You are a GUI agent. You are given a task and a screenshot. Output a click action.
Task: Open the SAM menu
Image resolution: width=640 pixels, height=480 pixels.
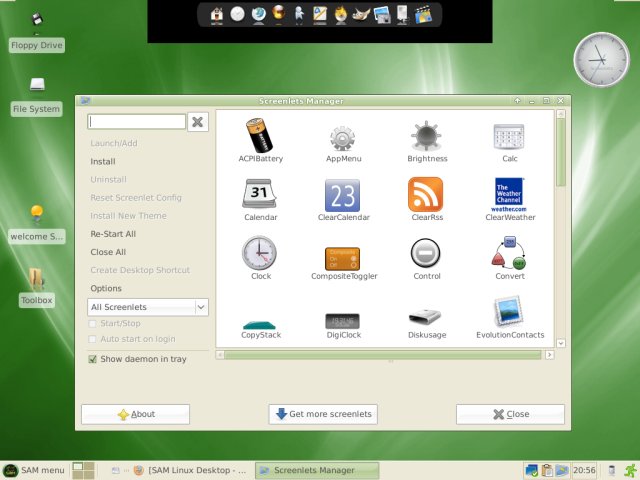pos(33,470)
